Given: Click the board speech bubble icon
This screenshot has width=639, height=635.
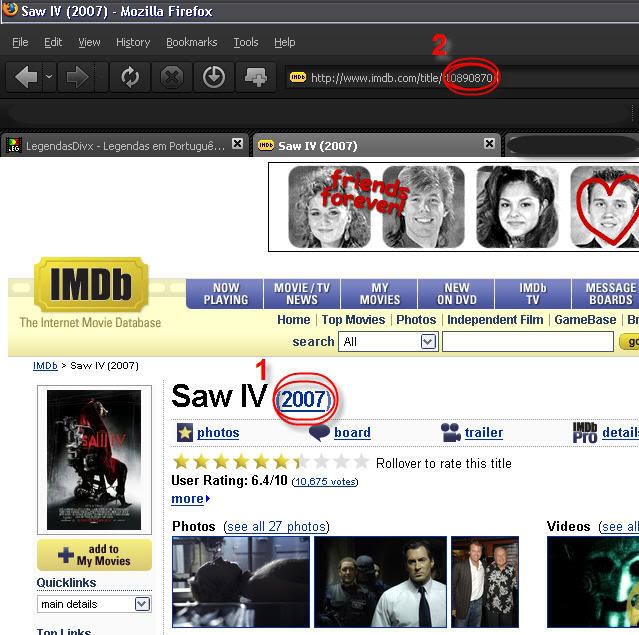Looking at the screenshot, I should coord(320,432).
